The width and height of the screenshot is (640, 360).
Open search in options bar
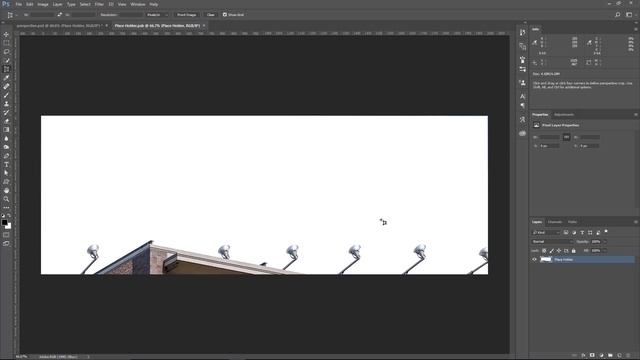pyautogui.click(x=618, y=15)
